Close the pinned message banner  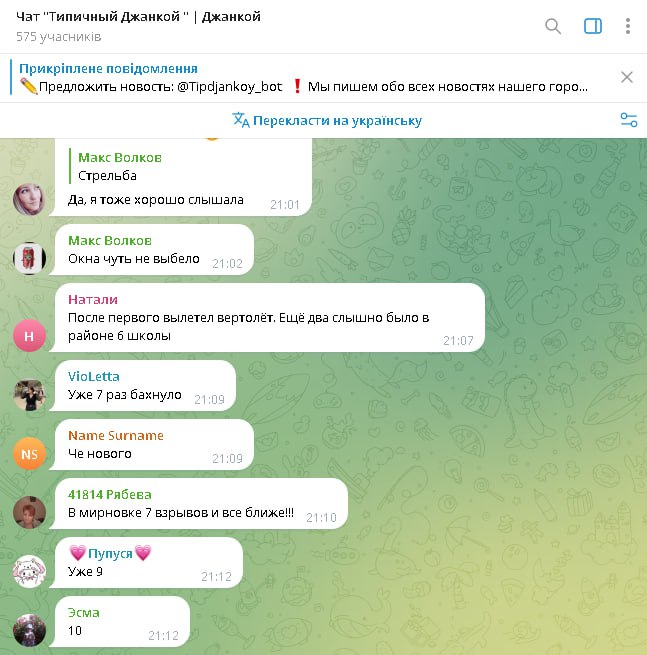[627, 77]
